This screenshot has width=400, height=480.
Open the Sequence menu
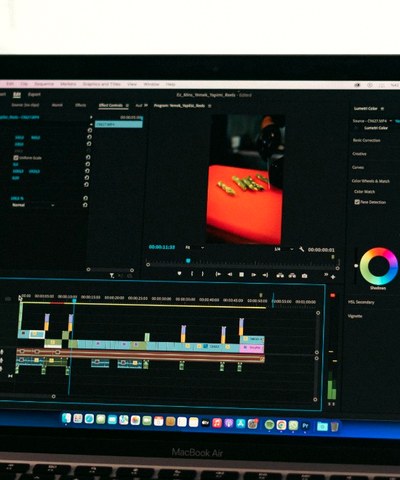(44, 84)
